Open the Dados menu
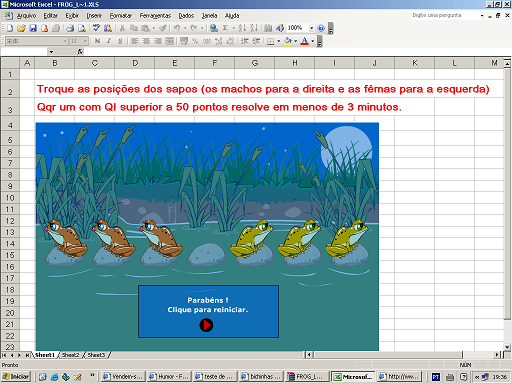 pyautogui.click(x=186, y=16)
